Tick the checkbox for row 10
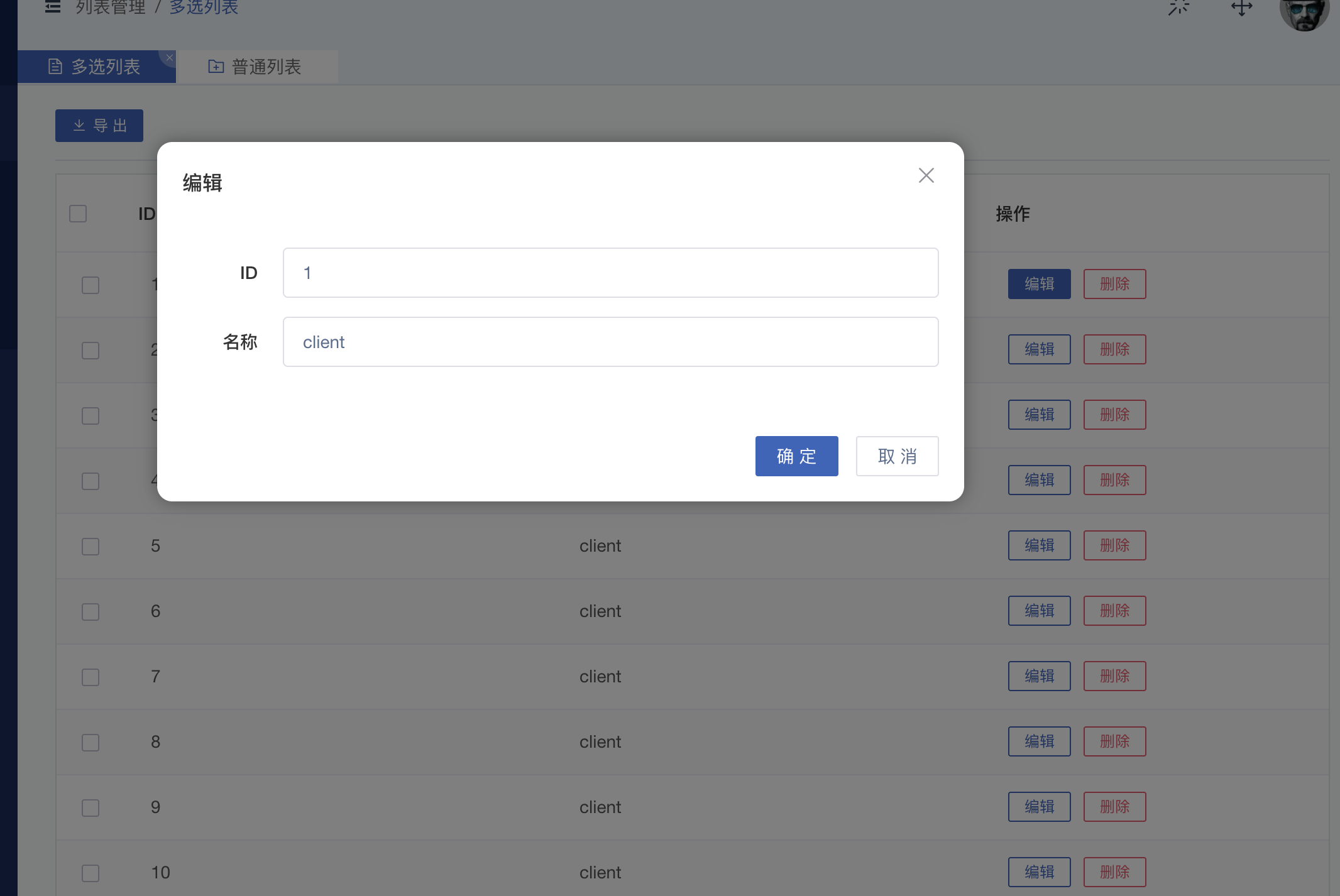This screenshot has height=896, width=1340. 91,873
